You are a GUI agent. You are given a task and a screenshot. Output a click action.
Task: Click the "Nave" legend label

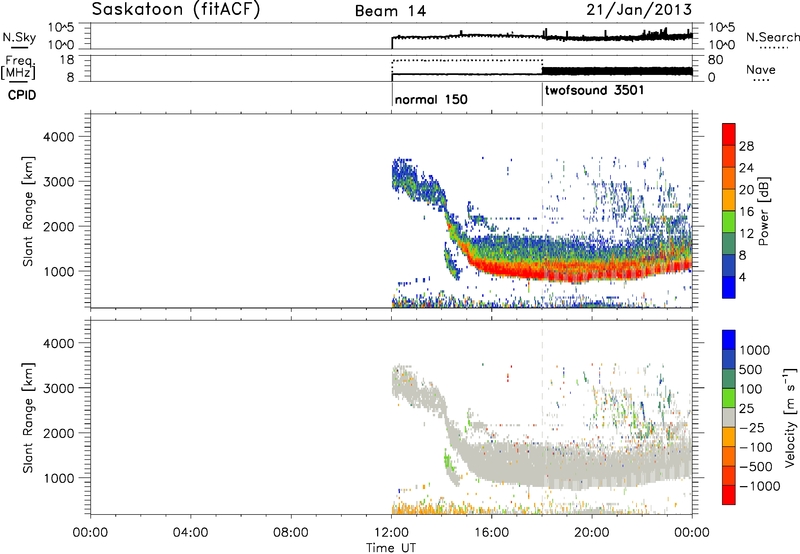761,69
